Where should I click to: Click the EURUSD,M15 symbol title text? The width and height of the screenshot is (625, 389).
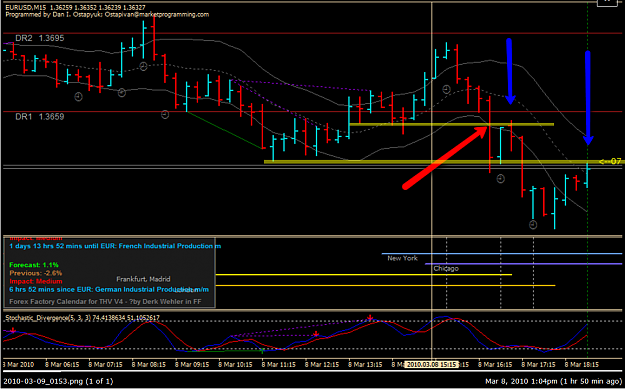pyautogui.click(x=25, y=8)
